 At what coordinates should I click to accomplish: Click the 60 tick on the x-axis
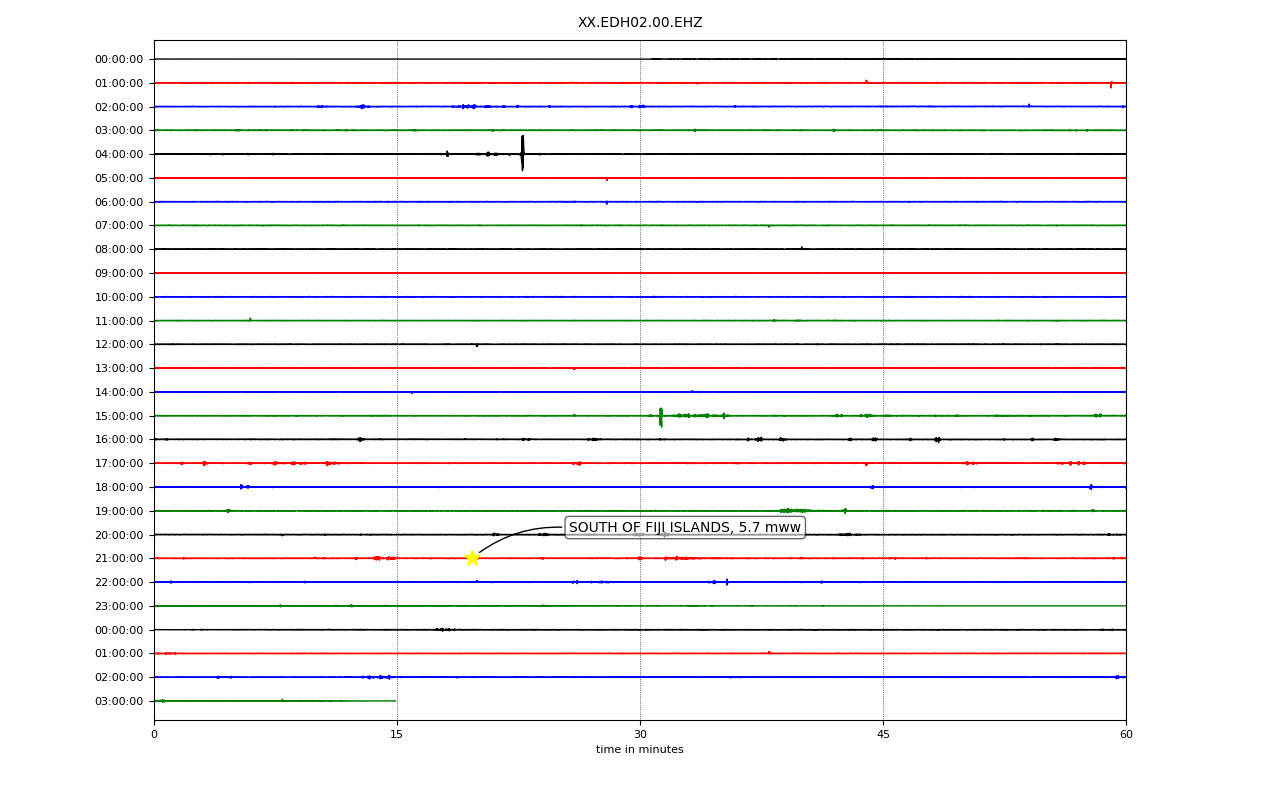pos(1126,734)
